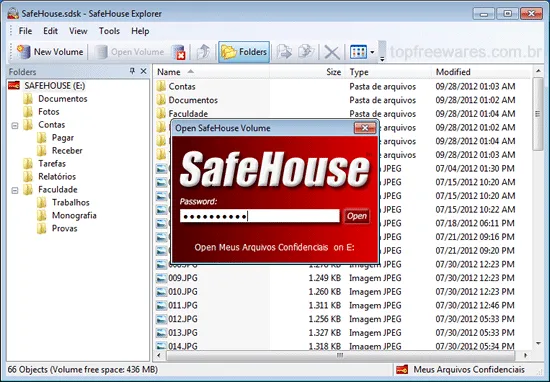
Task: Select the Pagar subfolder in tree
Action: point(63,138)
